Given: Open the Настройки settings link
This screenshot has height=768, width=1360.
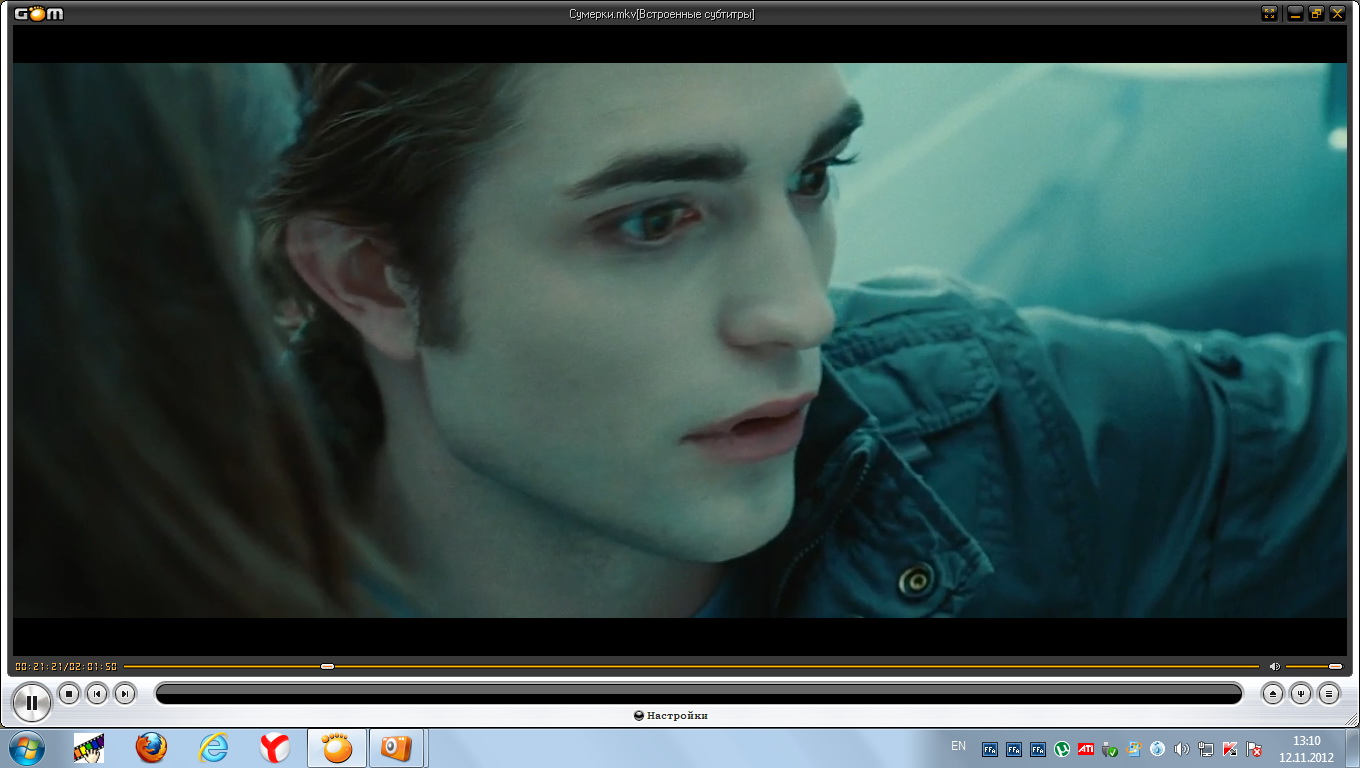Looking at the screenshot, I should coord(672,716).
